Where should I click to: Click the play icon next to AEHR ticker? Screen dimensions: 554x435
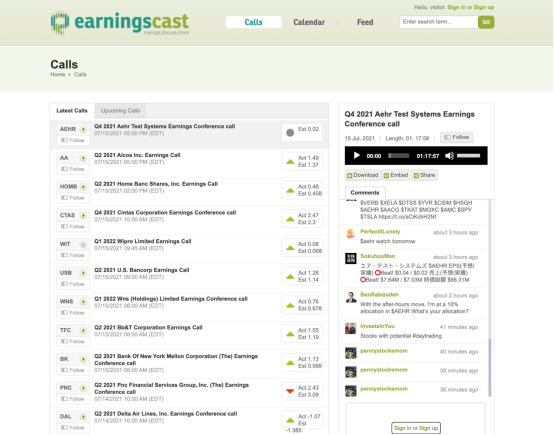click(x=83, y=129)
